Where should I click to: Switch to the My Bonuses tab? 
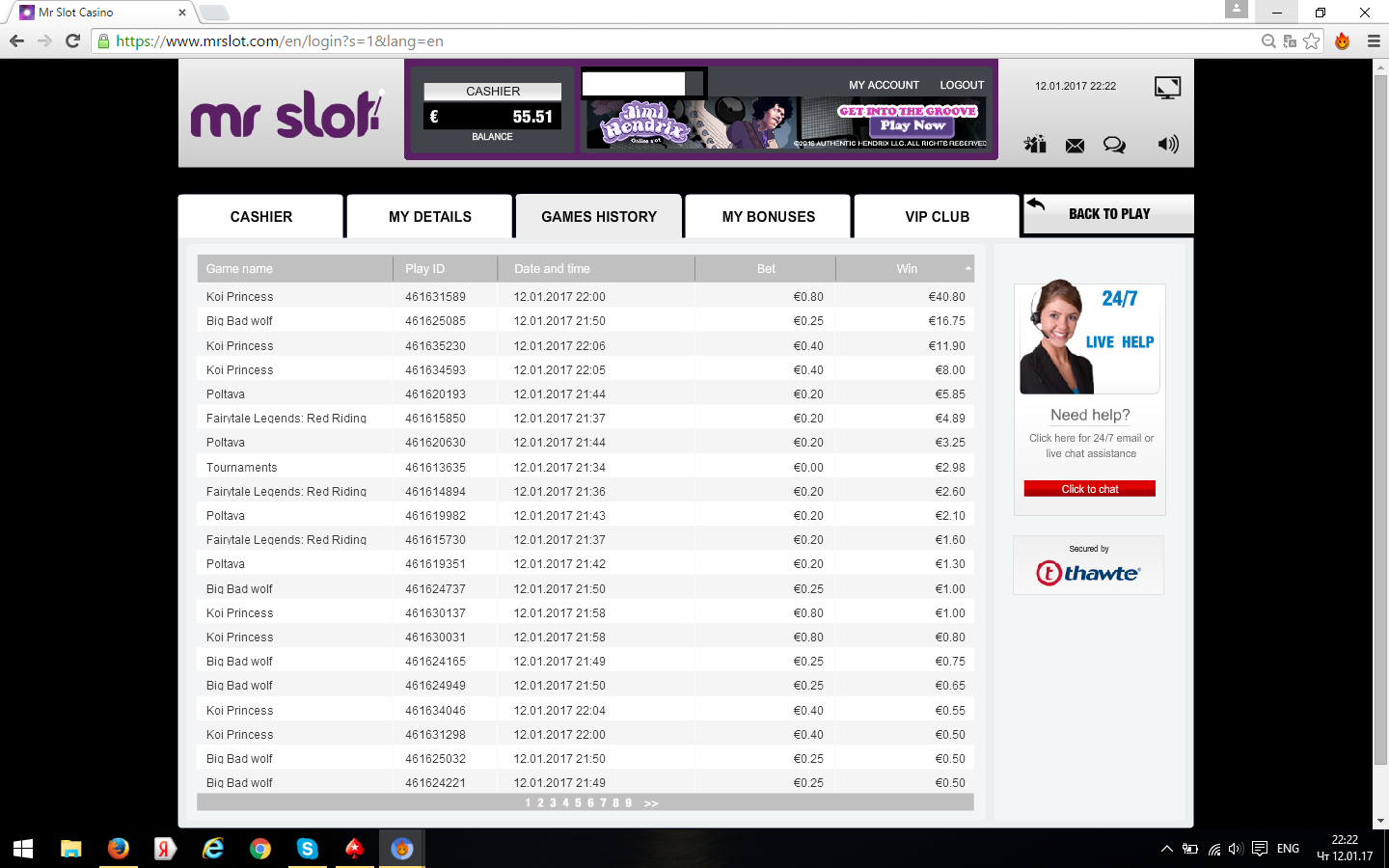[768, 217]
